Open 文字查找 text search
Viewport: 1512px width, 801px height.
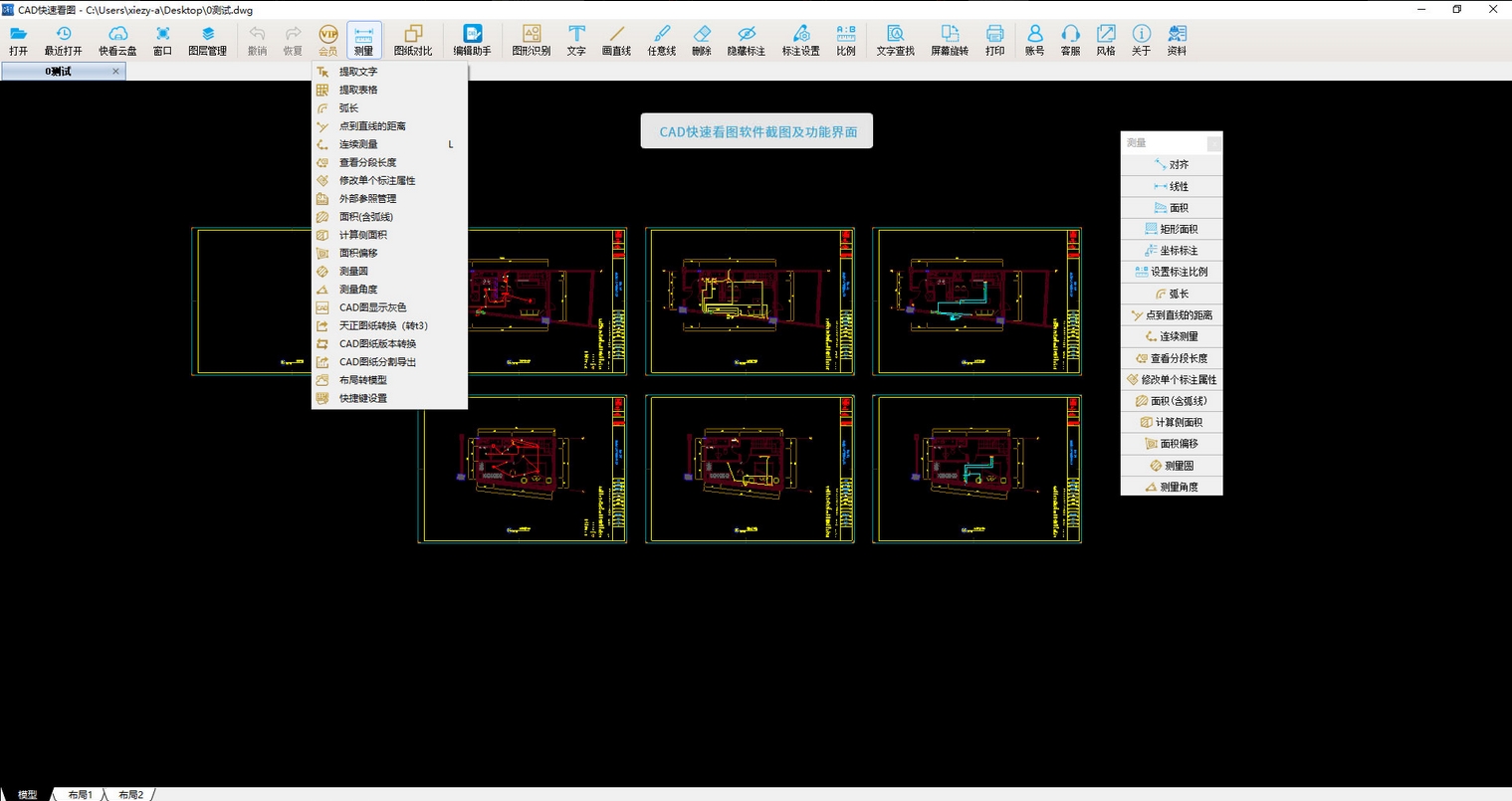tap(895, 41)
